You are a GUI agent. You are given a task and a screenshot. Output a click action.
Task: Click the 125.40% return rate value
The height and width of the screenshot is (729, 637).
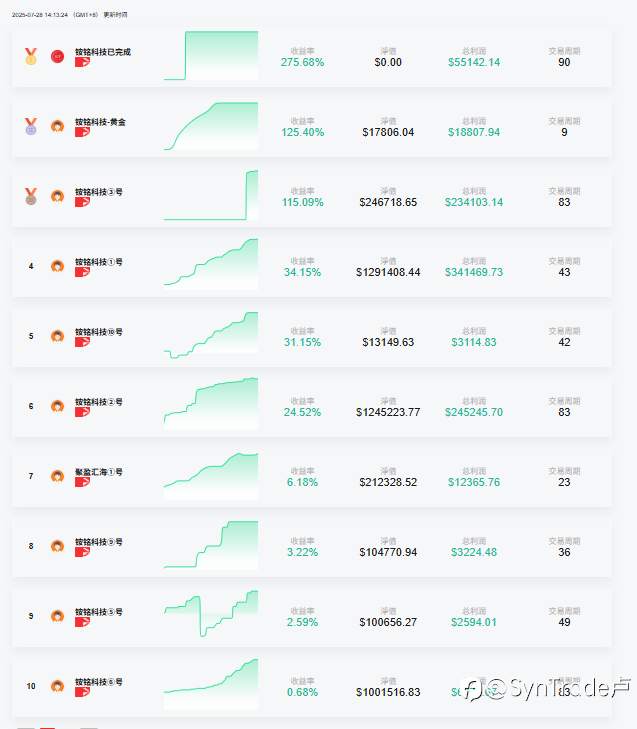point(303,133)
